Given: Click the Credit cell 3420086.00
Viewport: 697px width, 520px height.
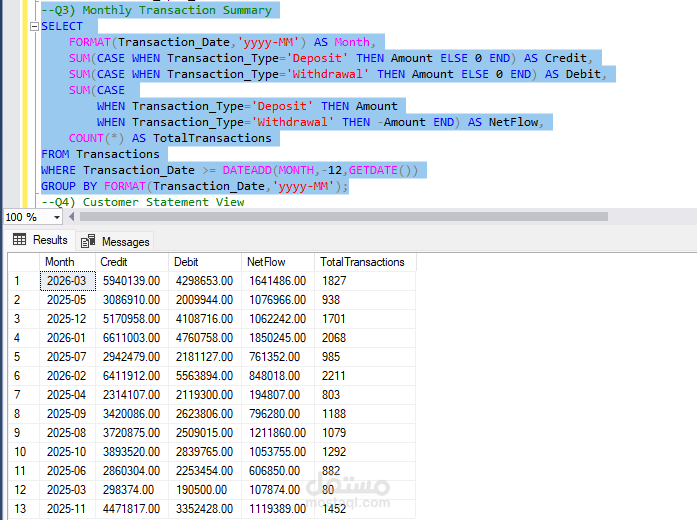Looking at the screenshot, I should point(132,414).
